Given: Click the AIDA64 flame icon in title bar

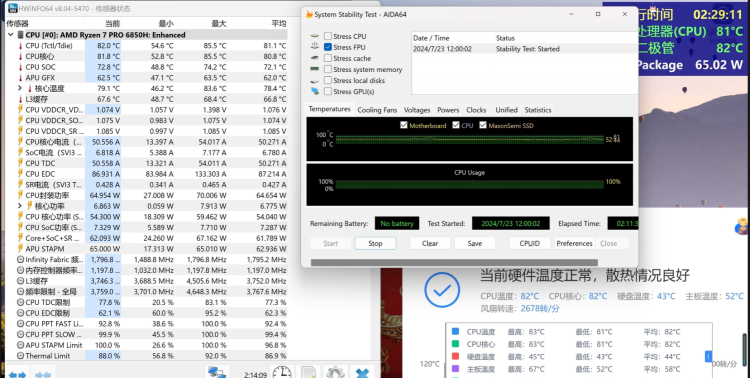Looking at the screenshot, I should (309, 14).
